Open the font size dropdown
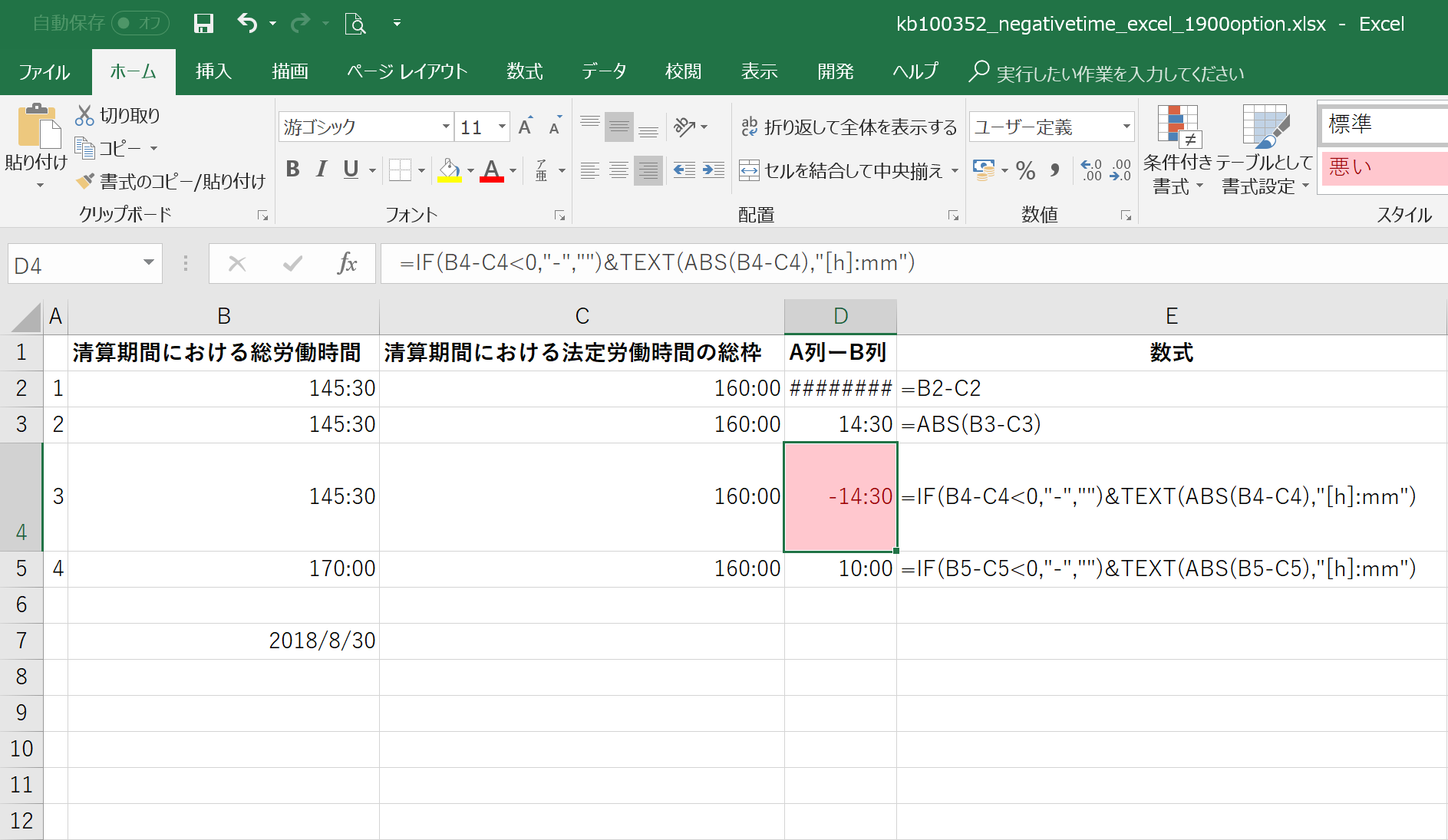This screenshot has width=1448, height=840. click(501, 127)
